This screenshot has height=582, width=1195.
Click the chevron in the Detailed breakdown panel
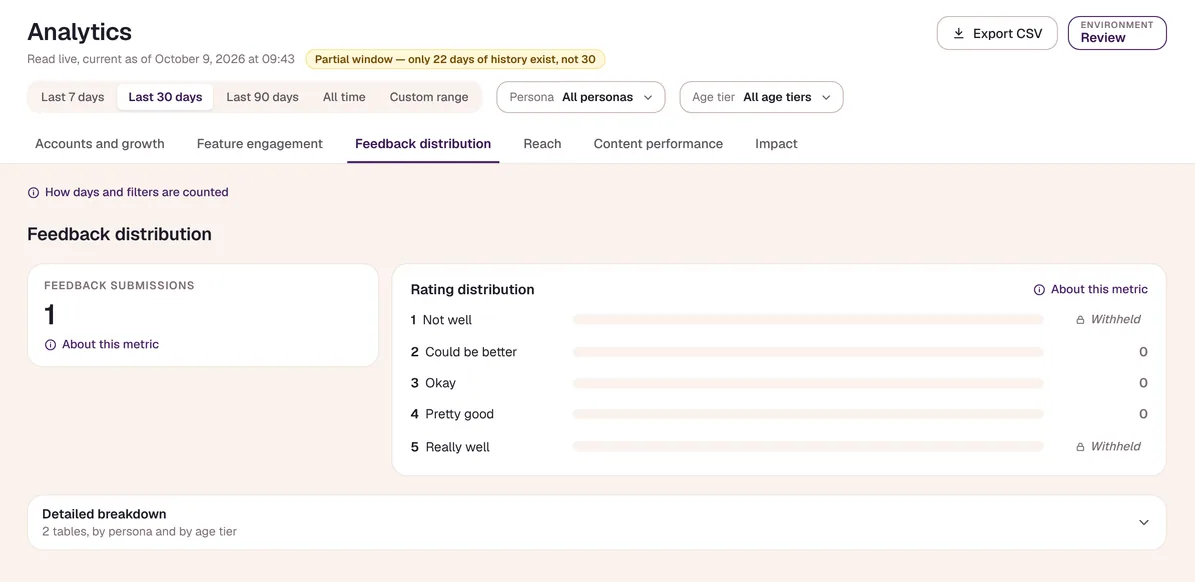coord(1143,522)
